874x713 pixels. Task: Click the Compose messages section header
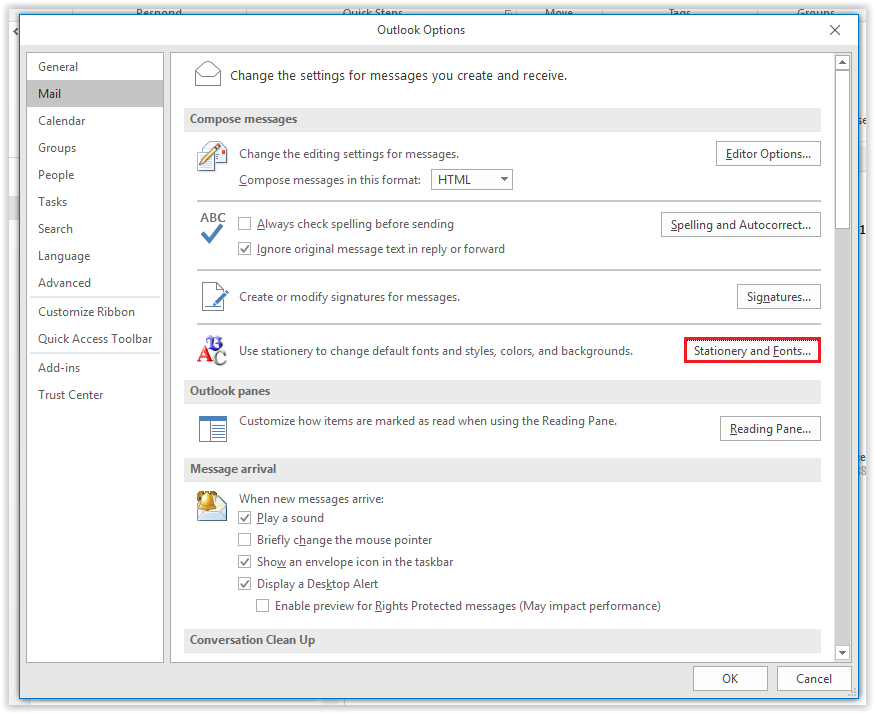(502, 119)
